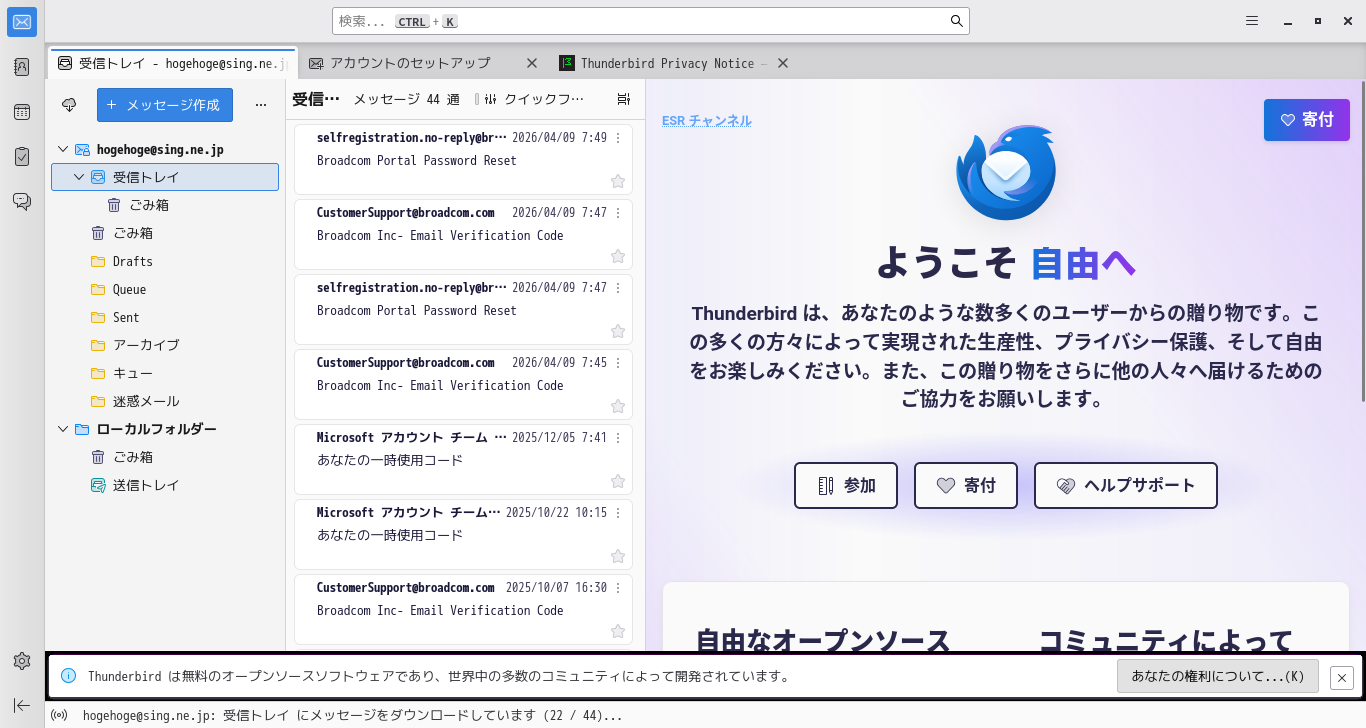Collapse the hogehoge@sing.ne.jp account tree

tap(64, 149)
